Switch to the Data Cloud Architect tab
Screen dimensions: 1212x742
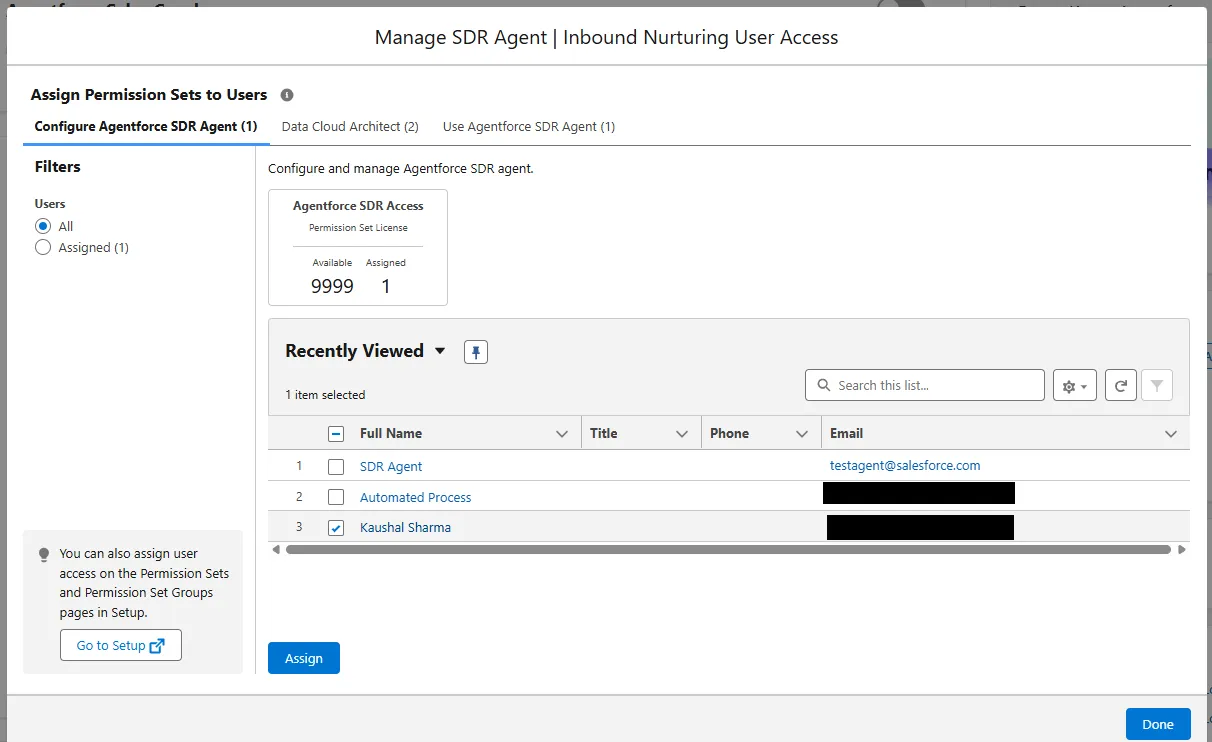pyautogui.click(x=349, y=127)
